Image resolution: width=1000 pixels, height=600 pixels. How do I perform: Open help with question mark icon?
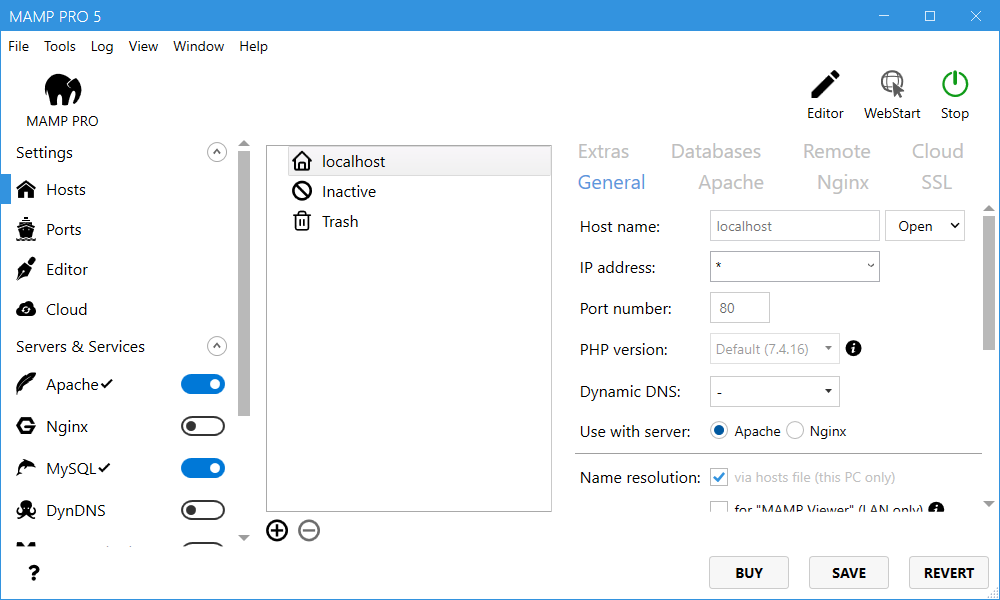(34, 573)
